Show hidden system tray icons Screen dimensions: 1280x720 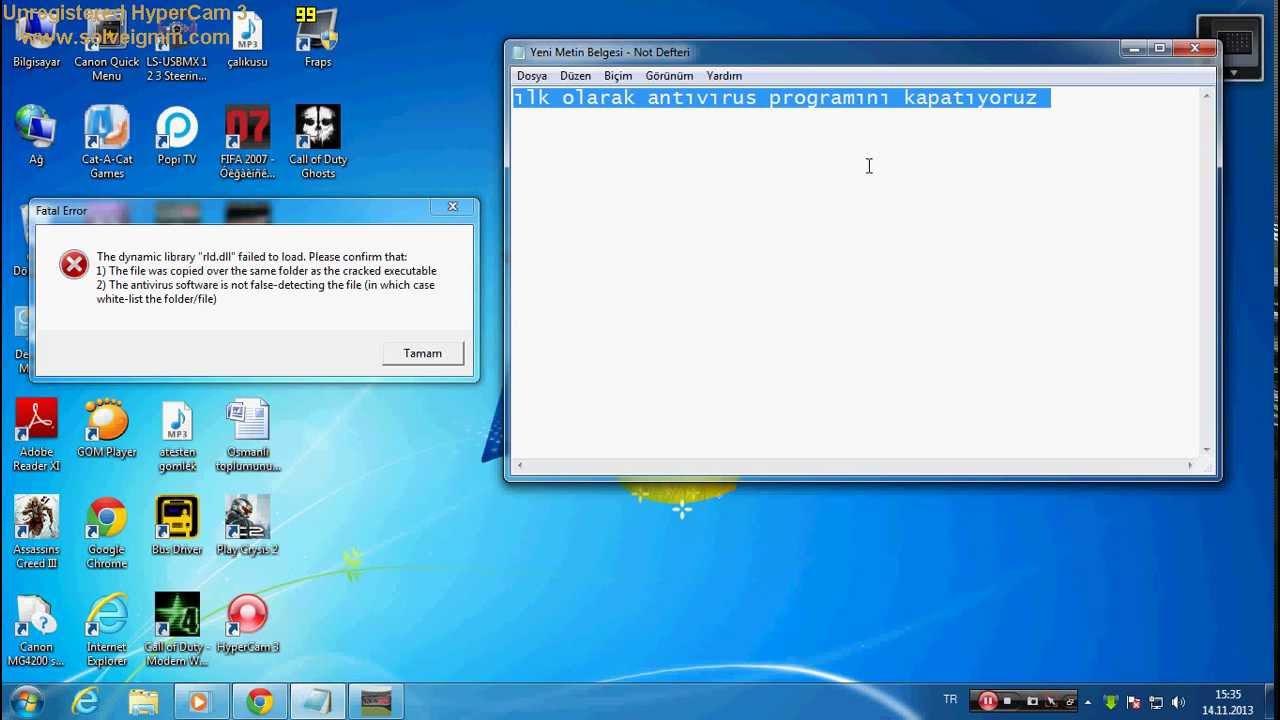[x=1090, y=702]
